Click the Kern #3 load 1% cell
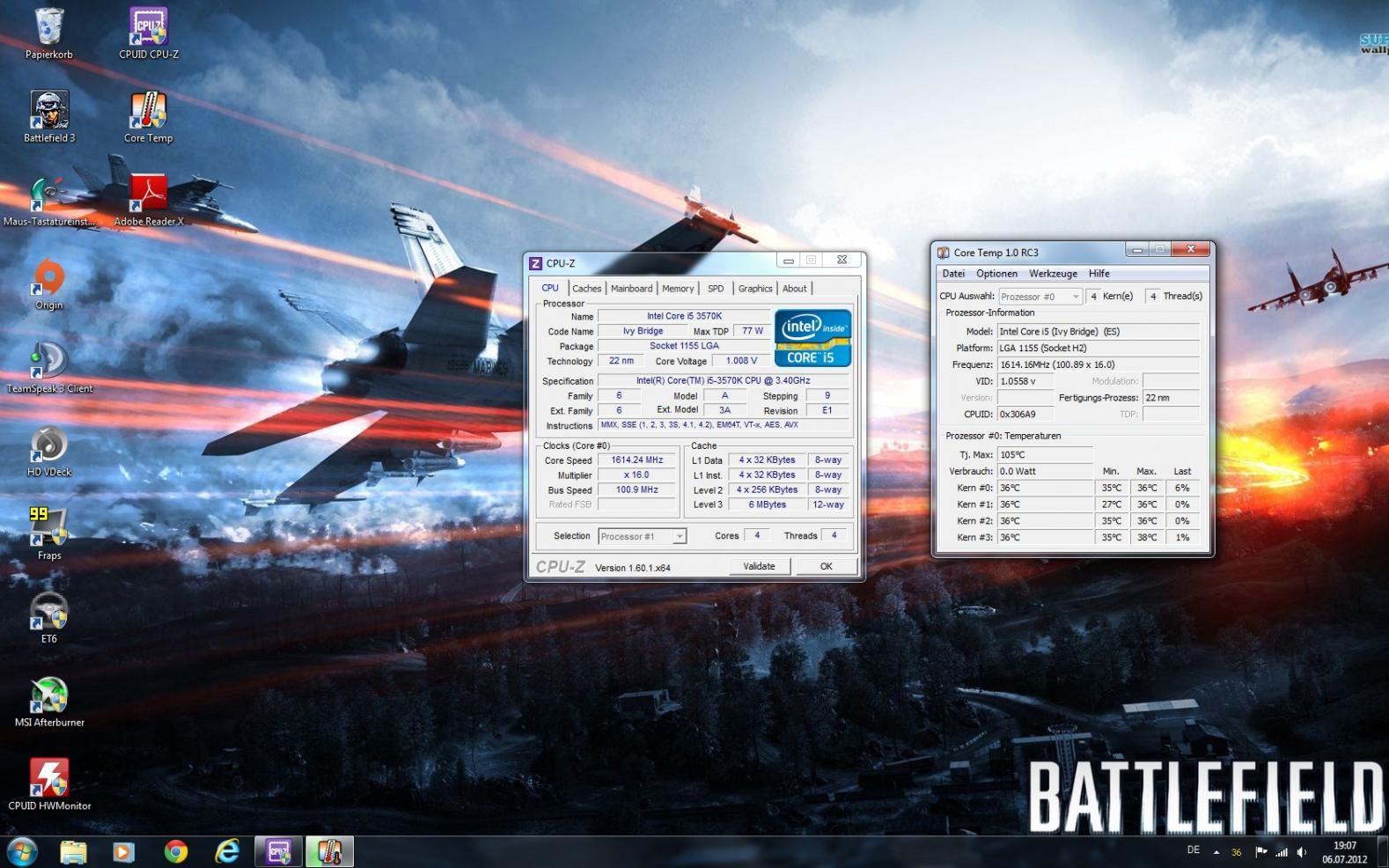 point(1182,537)
